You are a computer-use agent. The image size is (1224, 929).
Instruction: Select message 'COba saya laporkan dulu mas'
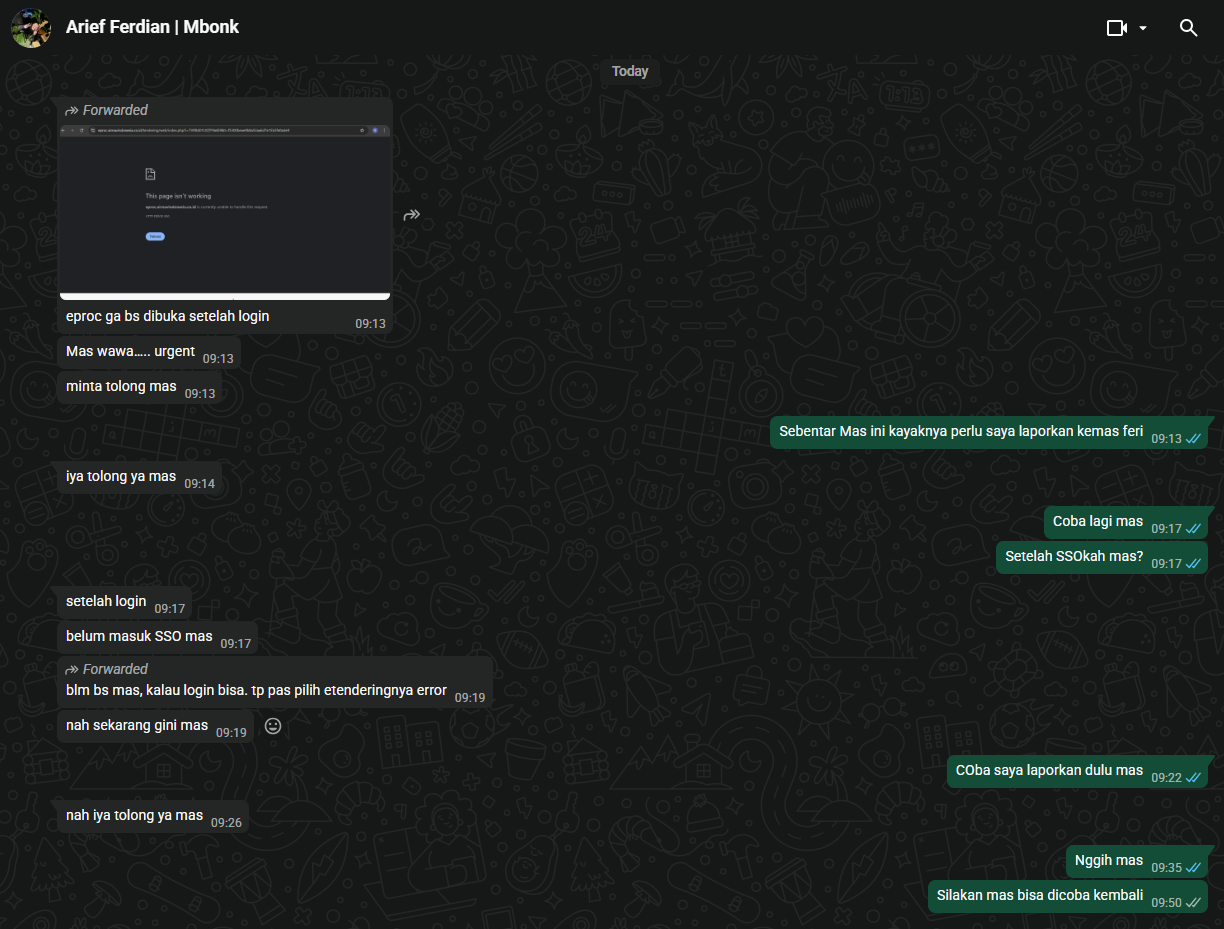[x=1049, y=770]
